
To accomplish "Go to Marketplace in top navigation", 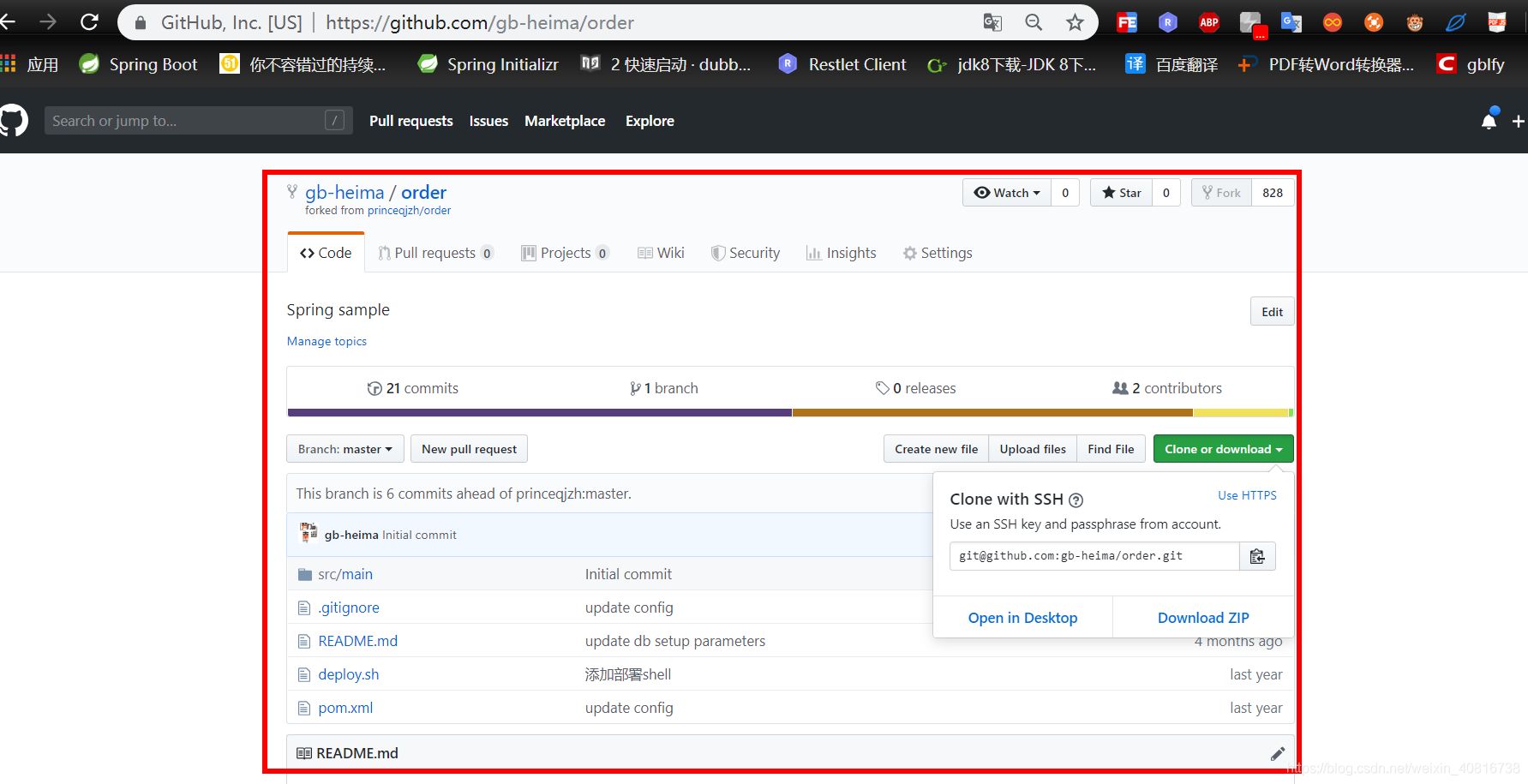I will (565, 121).
